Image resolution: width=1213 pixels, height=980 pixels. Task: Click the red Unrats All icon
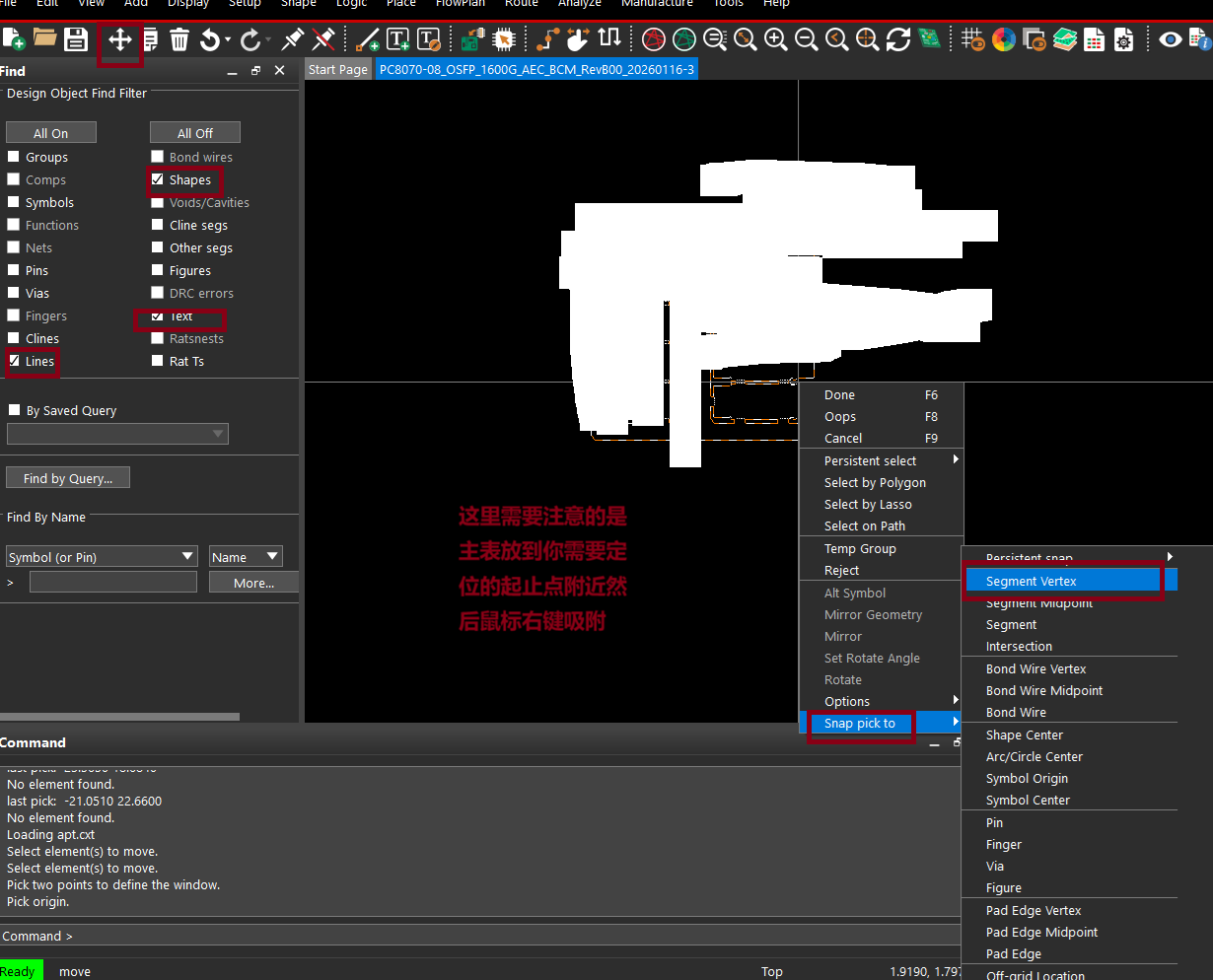tap(653, 39)
